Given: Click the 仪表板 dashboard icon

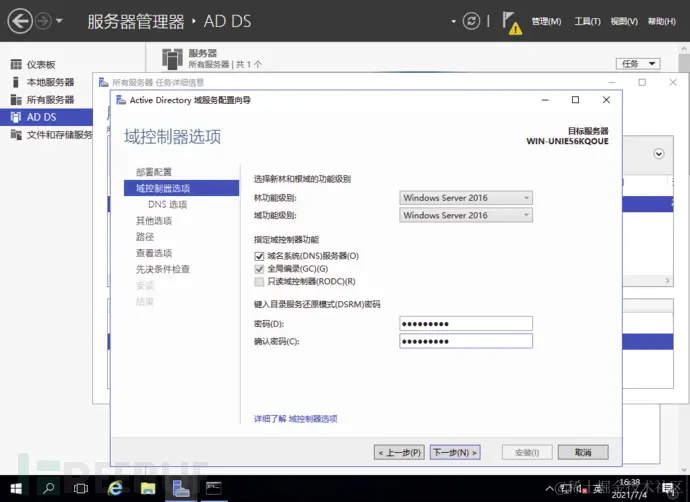Looking at the screenshot, I should click(16, 65).
